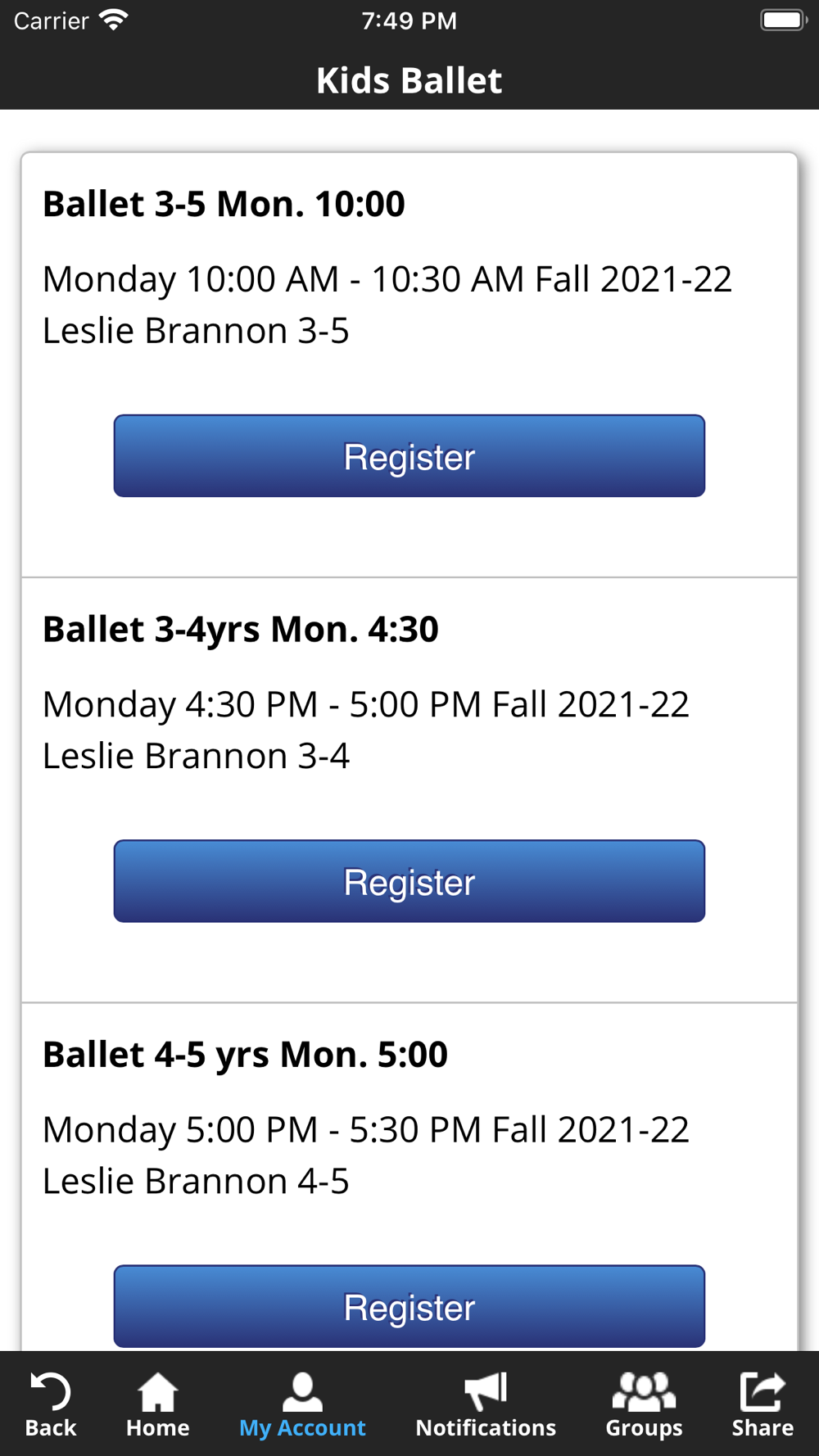This screenshot has width=819, height=1456.
Task: Open the Notifications megaphone icon
Action: (x=486, y=1392)
